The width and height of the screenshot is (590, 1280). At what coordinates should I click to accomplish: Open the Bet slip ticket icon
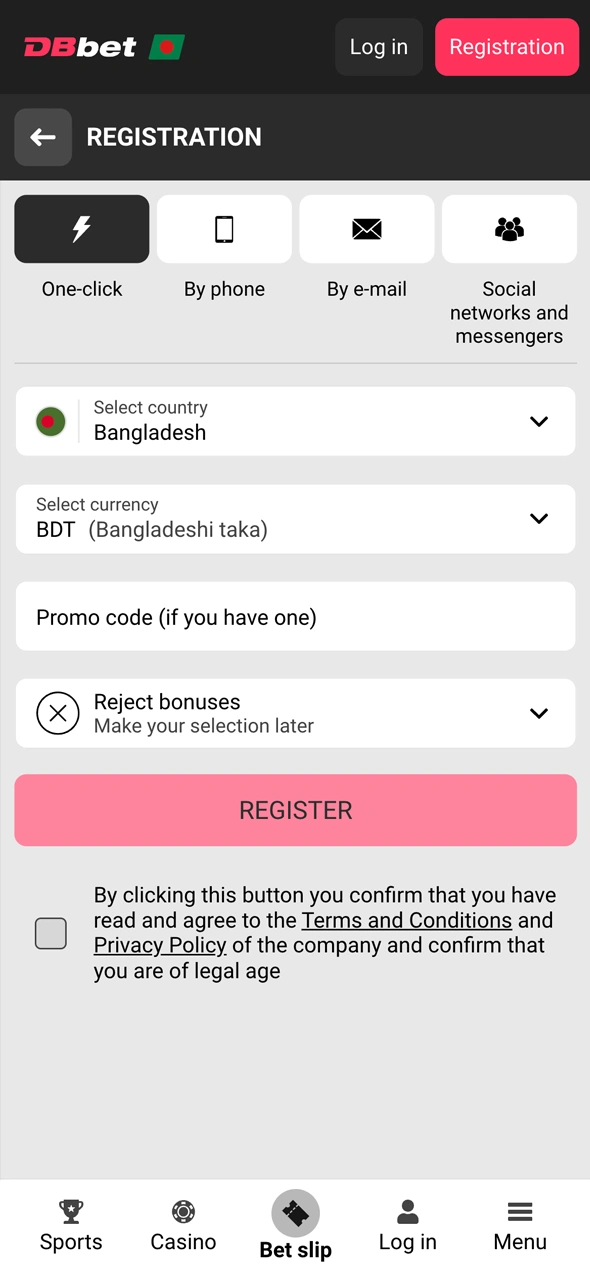[295, 1207]
